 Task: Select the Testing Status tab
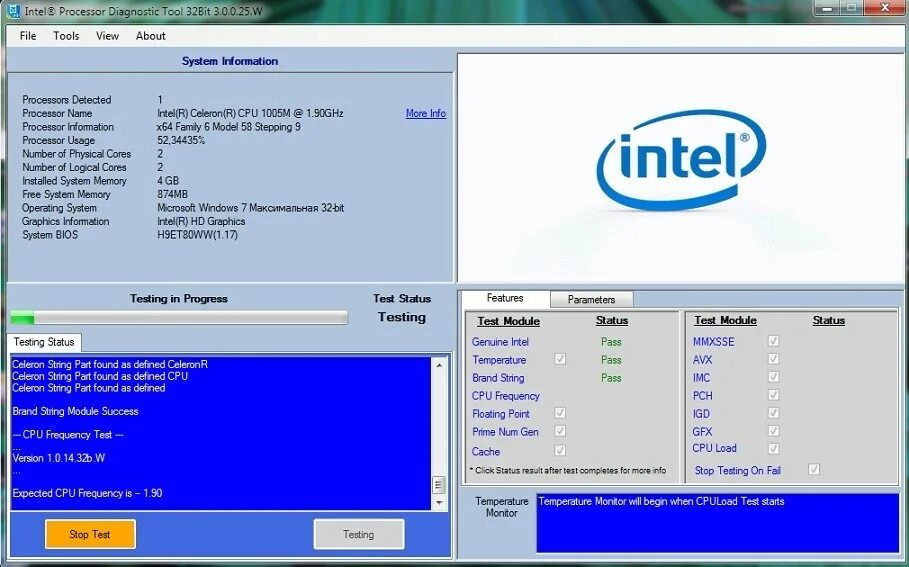(x=44, y=342)
